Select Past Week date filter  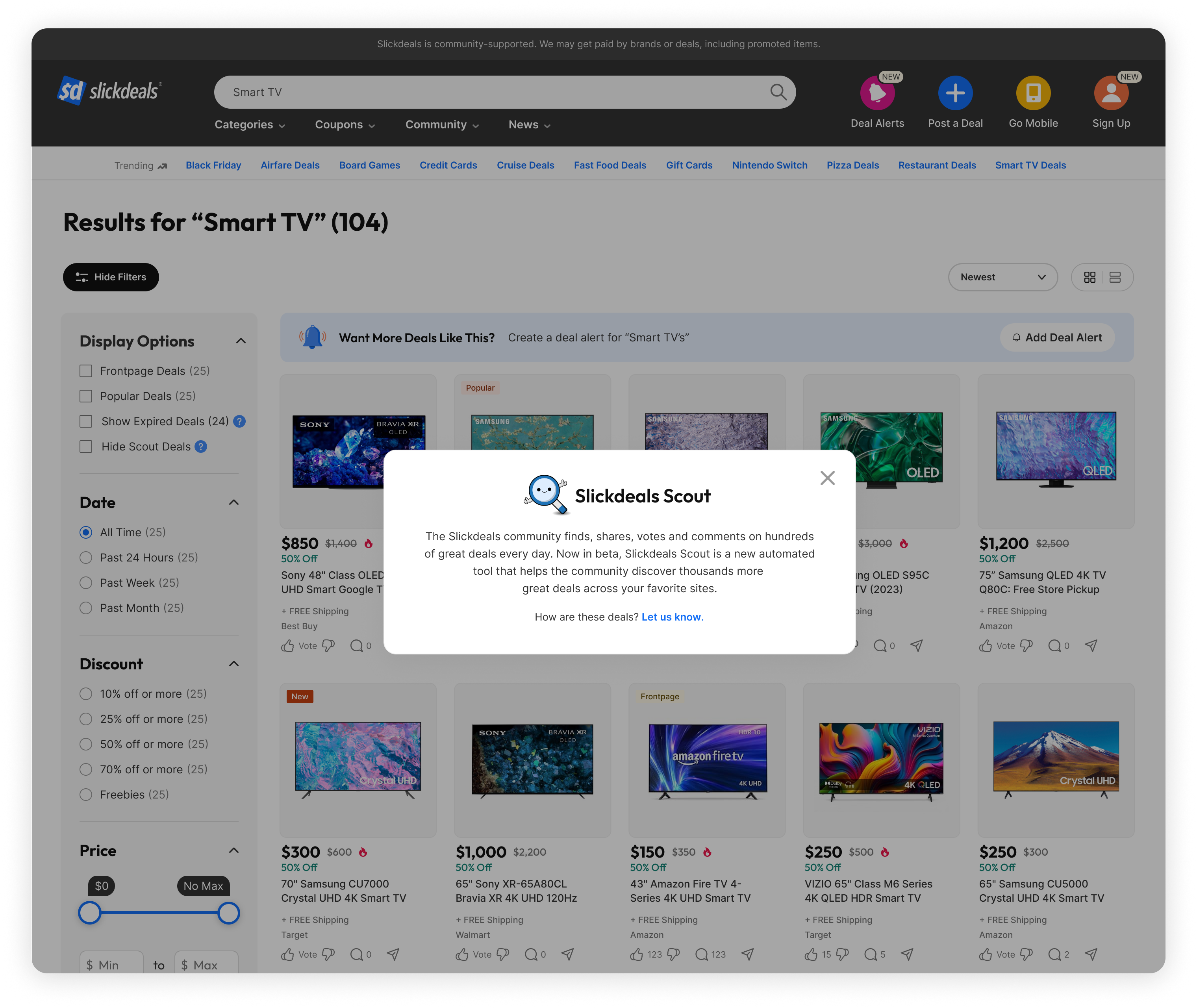(x=86, y=583)
